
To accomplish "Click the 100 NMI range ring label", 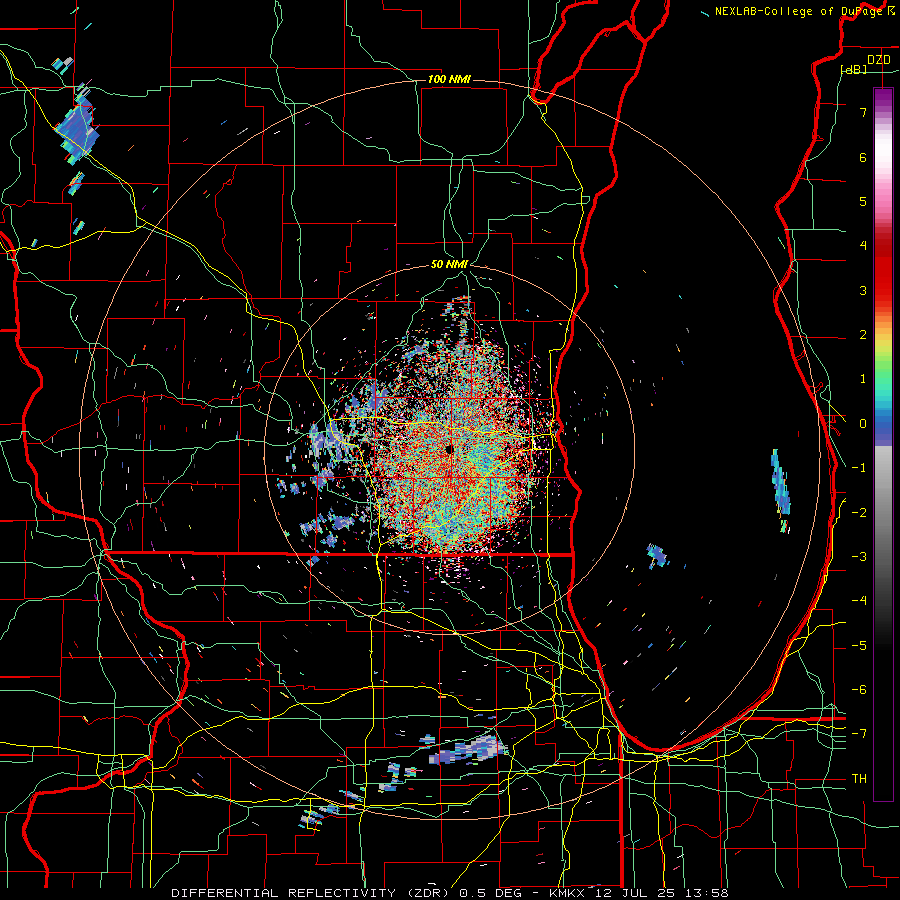I will point(449,79).
